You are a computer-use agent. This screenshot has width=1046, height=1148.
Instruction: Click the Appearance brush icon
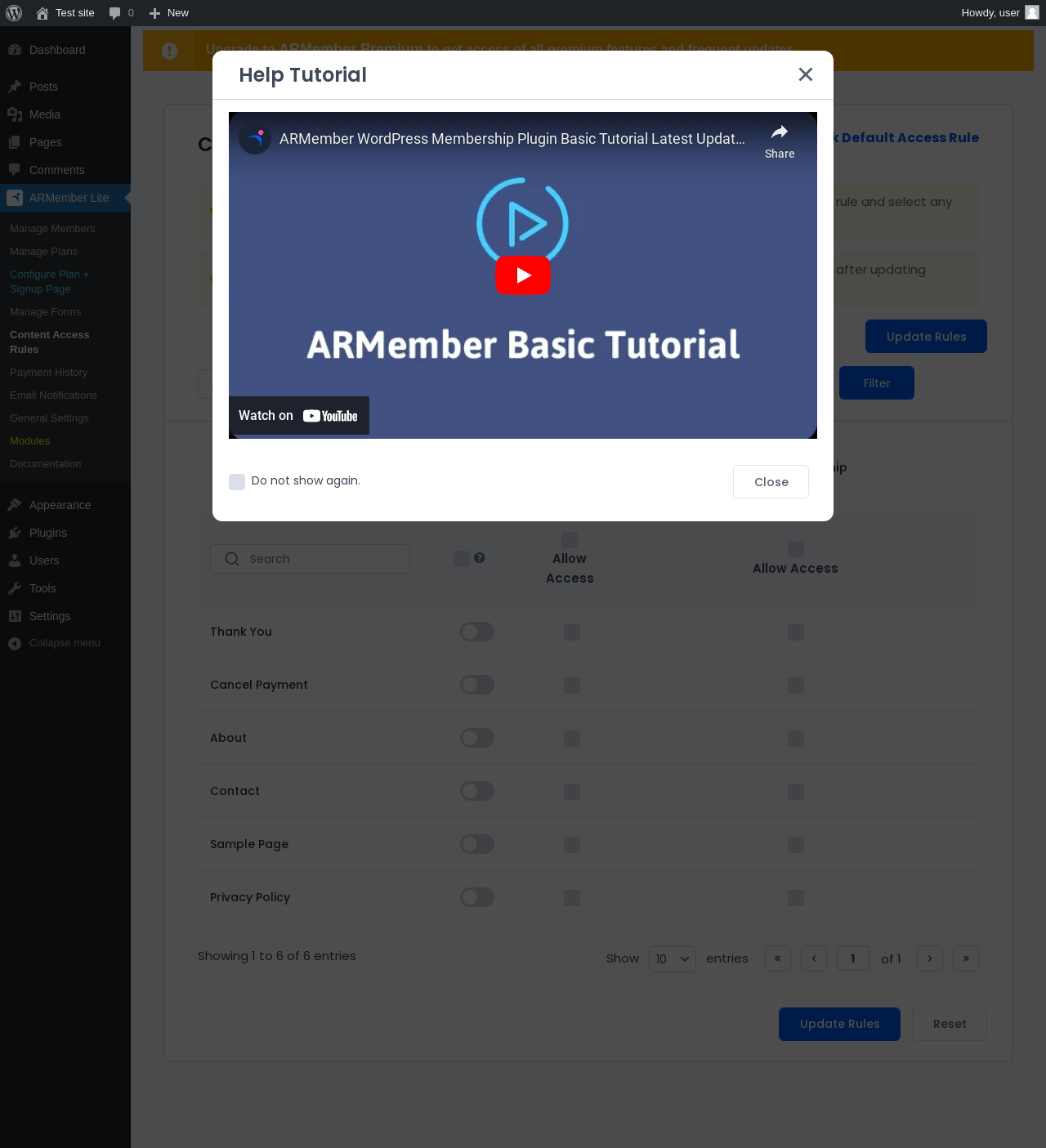pyautogui.click(x=15, y=505)
